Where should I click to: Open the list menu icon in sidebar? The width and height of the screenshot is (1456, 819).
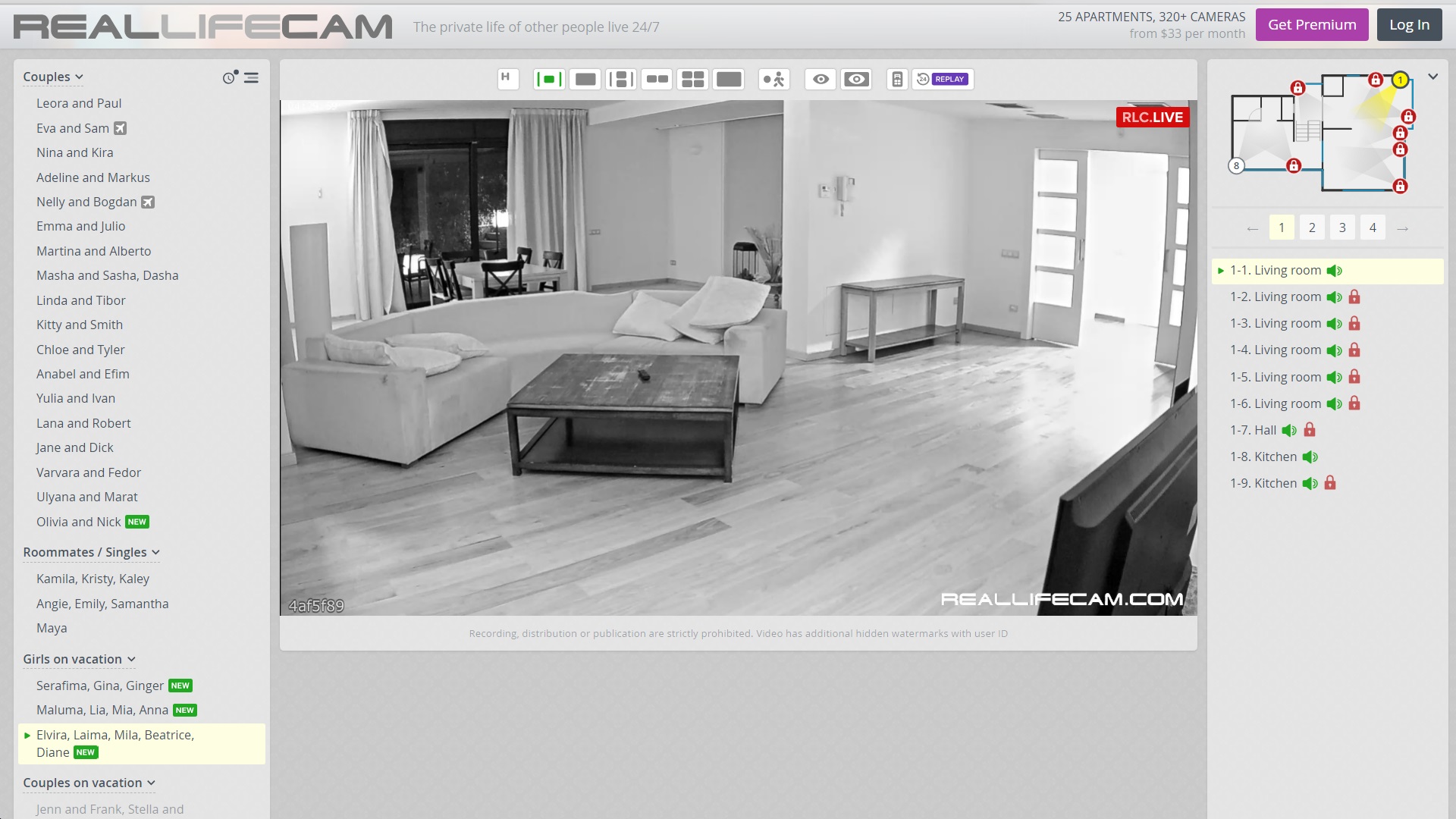[x=251, y=78]
